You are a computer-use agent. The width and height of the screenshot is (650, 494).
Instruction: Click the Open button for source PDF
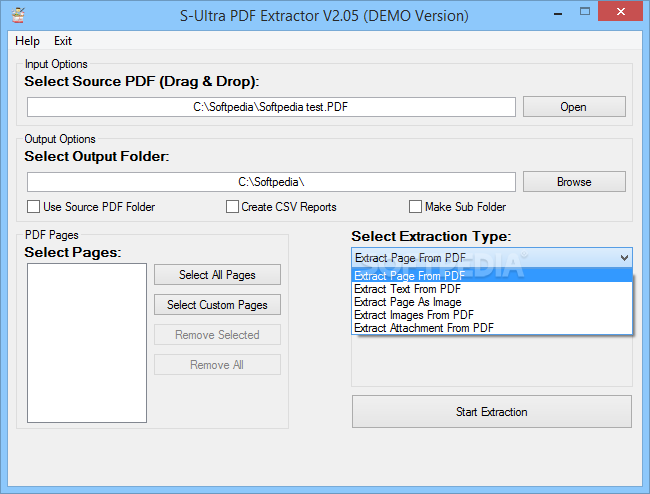point(574,107)
